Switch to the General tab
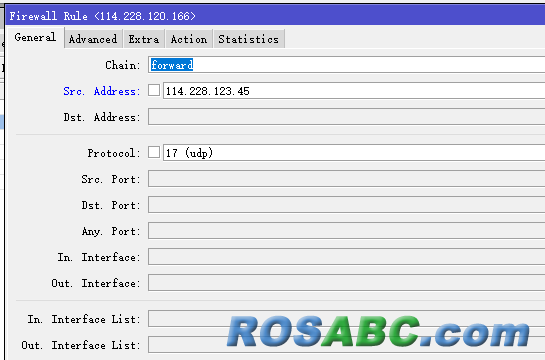The image size is (545, 360). tap(35, 37)
